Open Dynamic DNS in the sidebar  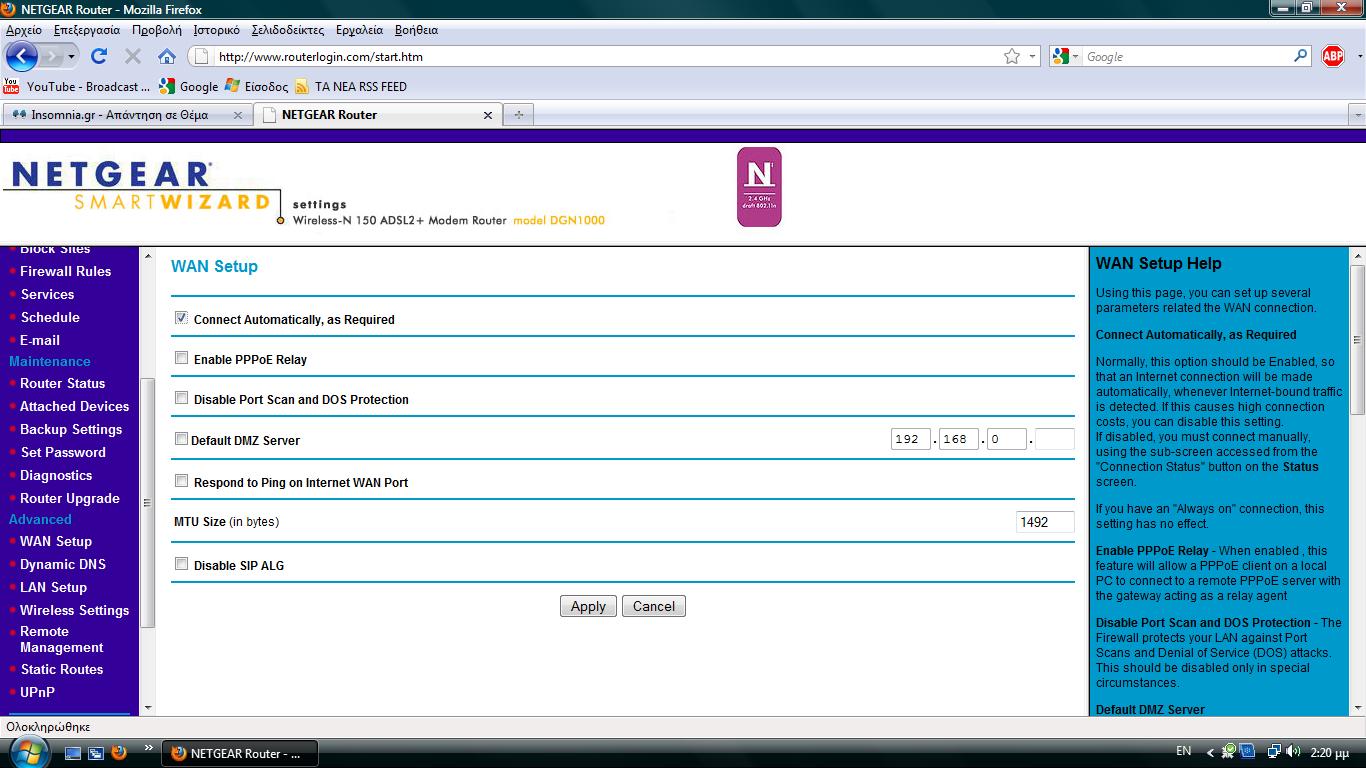coord(63,564)
